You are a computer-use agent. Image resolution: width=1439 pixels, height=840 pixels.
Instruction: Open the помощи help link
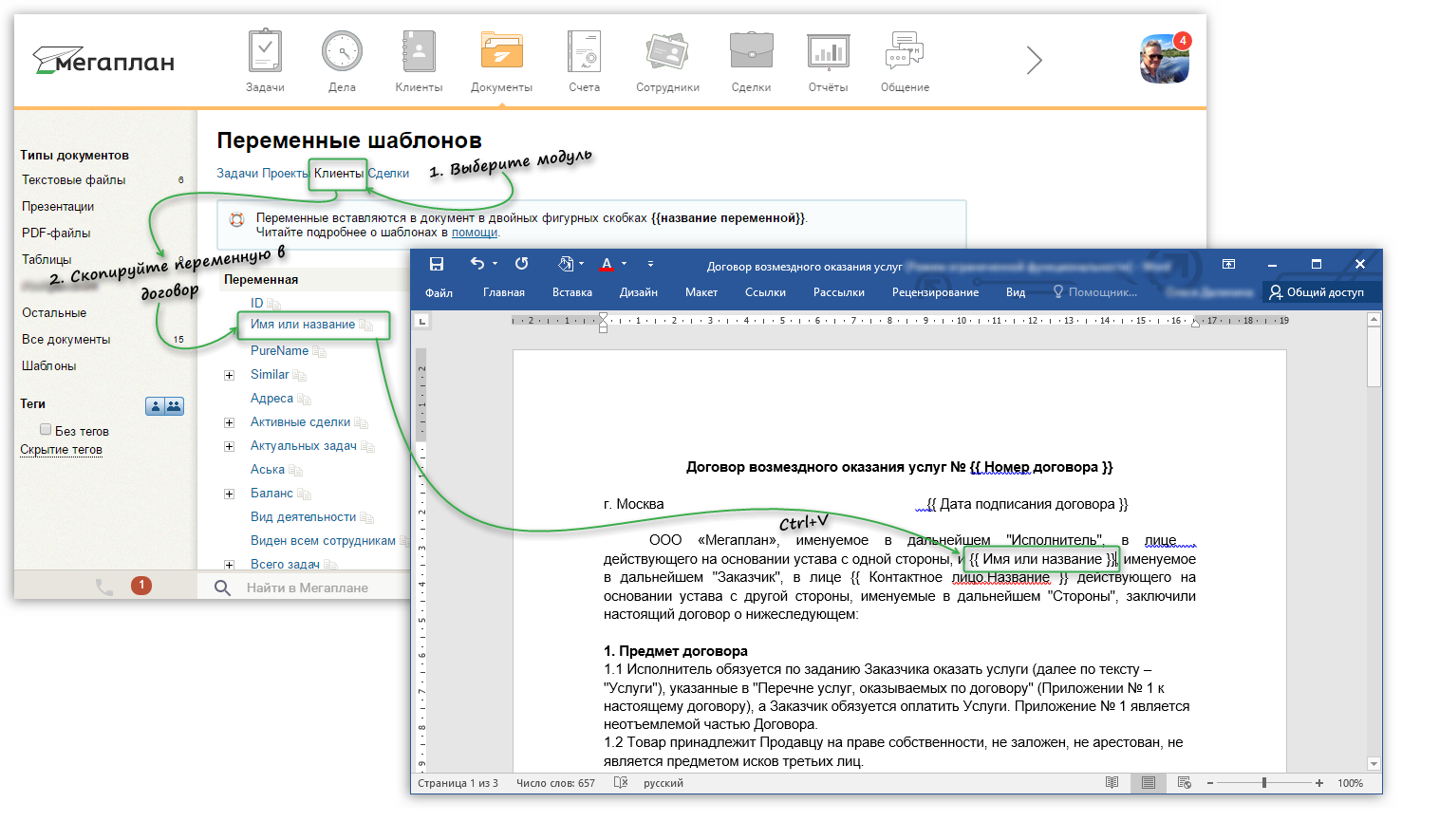pos(475,232)
